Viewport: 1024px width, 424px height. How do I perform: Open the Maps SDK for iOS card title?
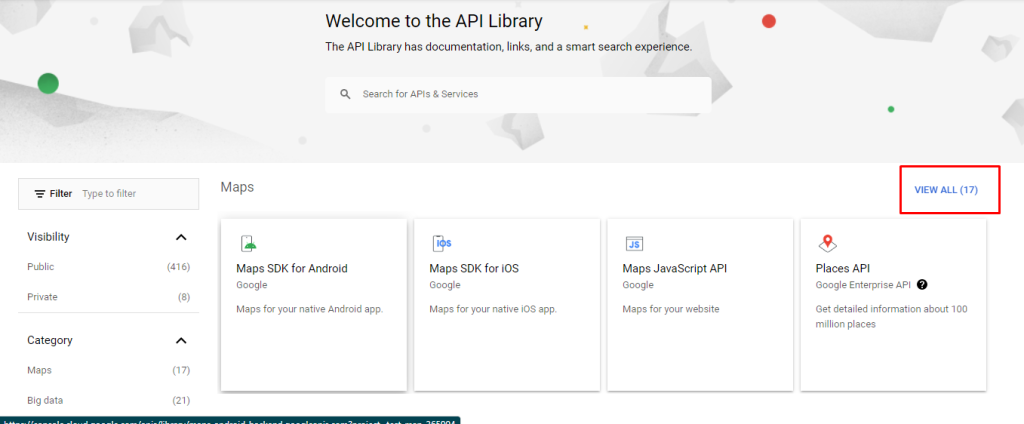(x=474, y=268)
